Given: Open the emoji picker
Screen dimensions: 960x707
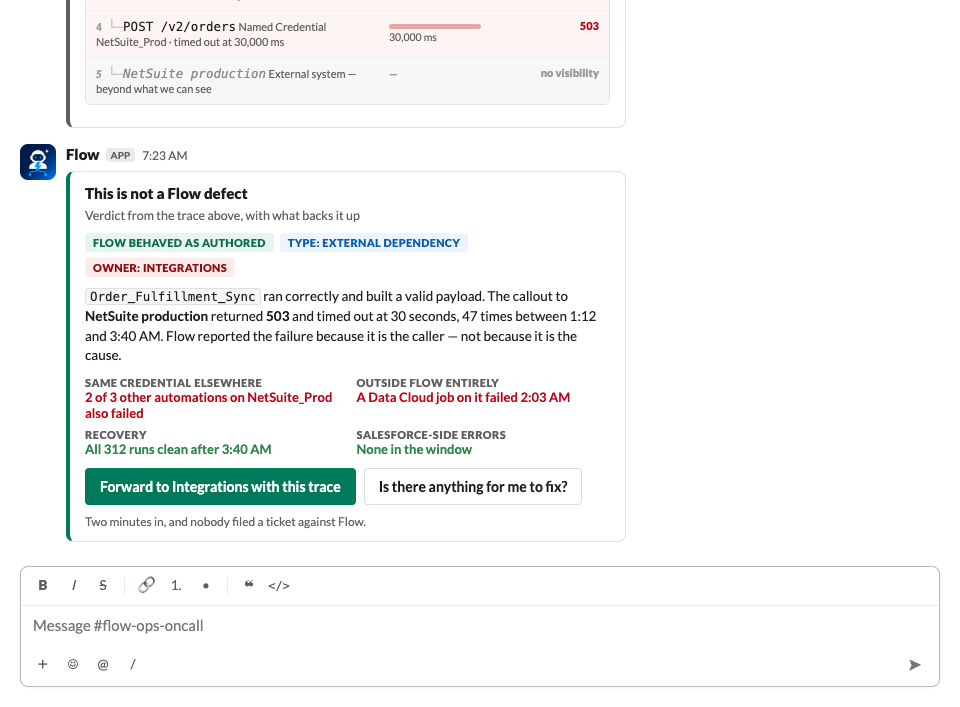Looking at the screenshot, I should [x=73, y=664].
